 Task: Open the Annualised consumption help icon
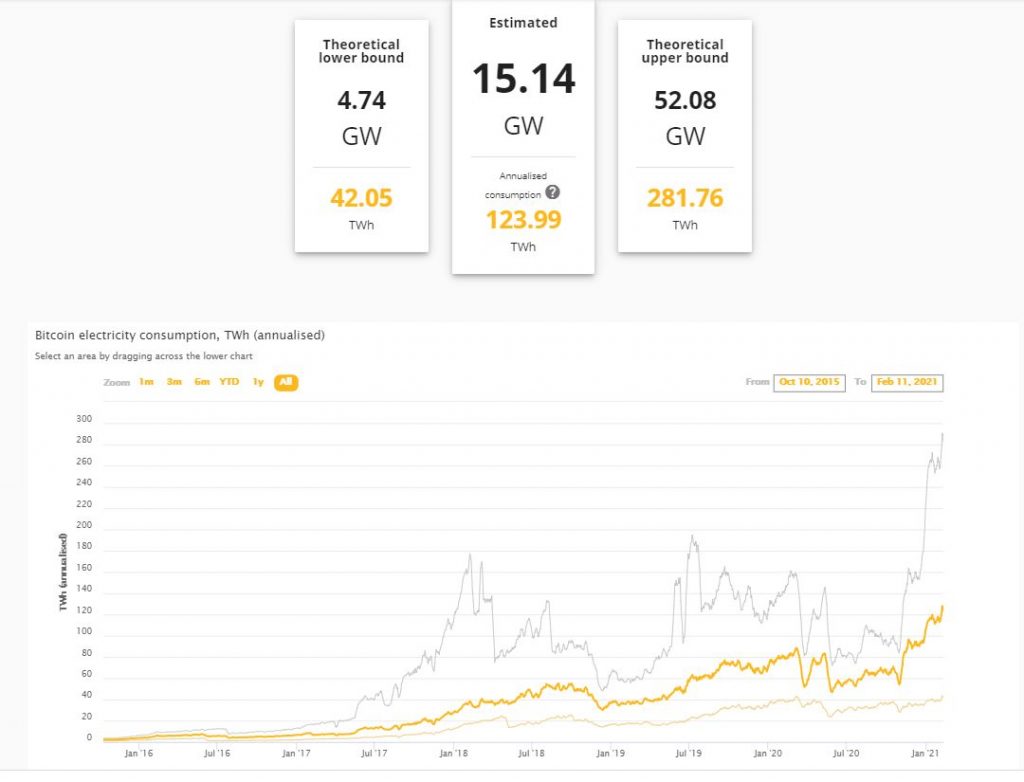(552, 192)
